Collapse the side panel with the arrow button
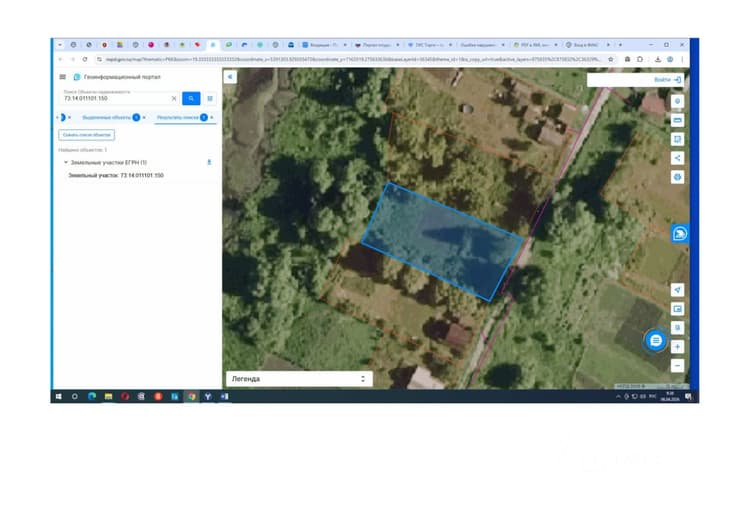This screenshot has width=750, height=531. [230, 77]
